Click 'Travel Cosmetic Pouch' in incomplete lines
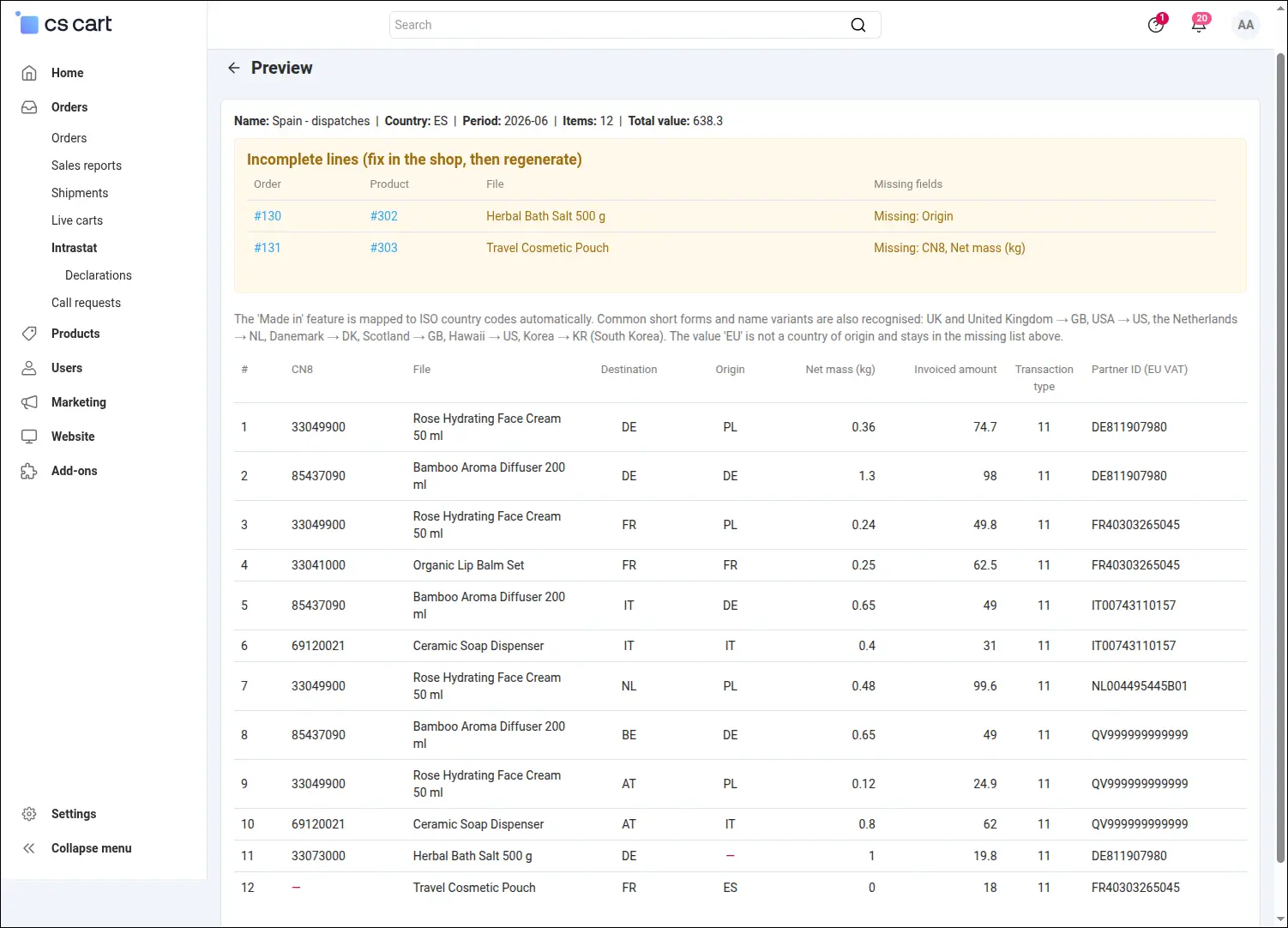 coord(547,248)
